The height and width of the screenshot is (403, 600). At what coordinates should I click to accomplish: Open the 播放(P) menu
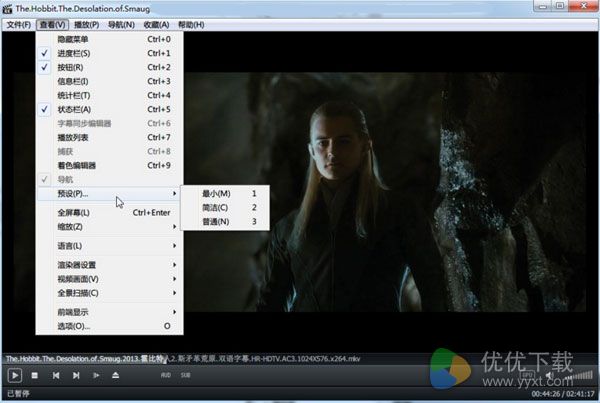[x=86, y=25]
